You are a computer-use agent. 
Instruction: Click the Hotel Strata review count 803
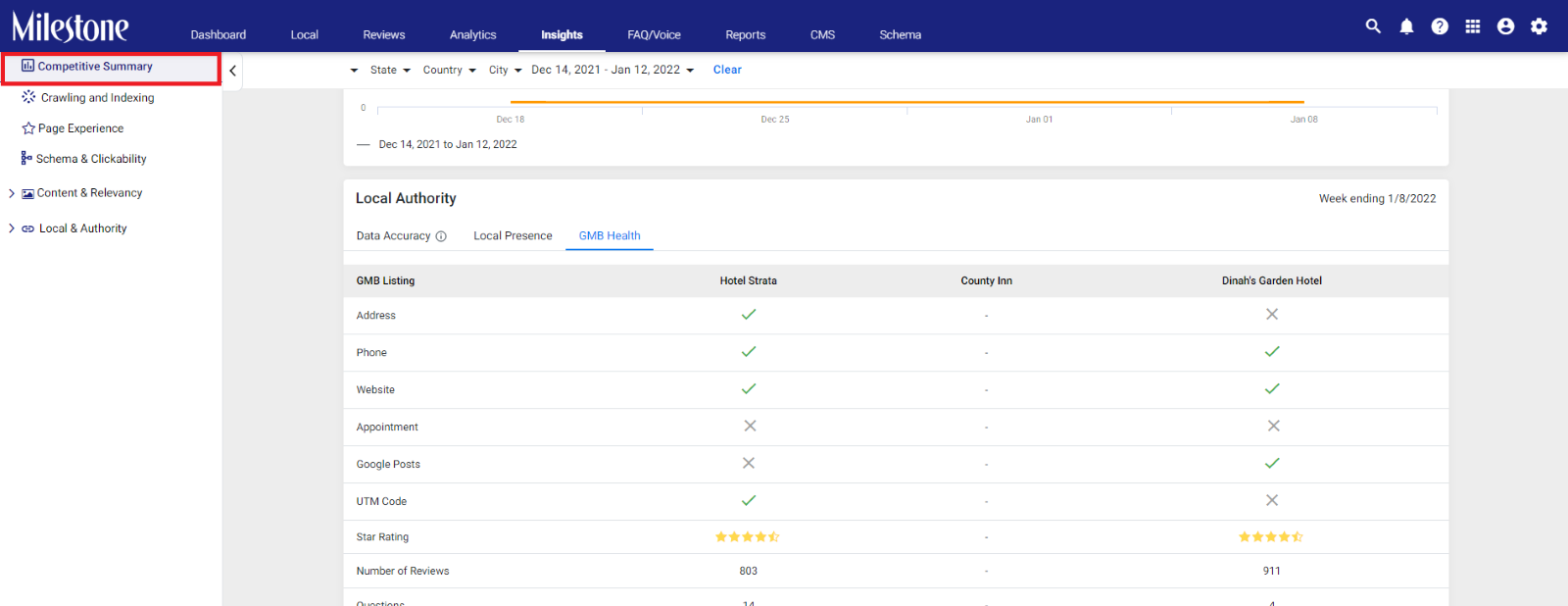749,571
